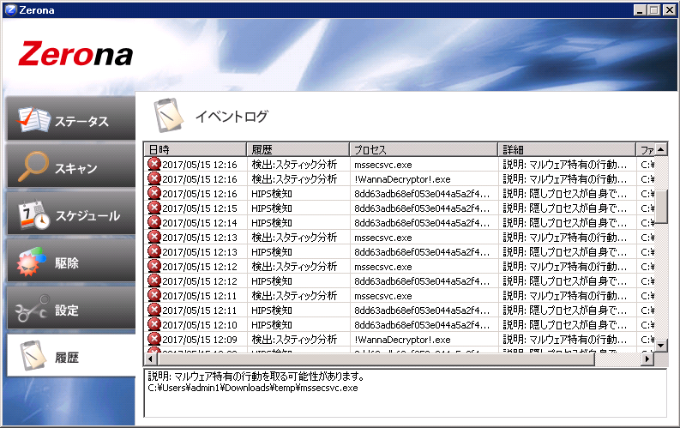Click error icon of 12:11 mssecsvc.exe row
Image resolution: width=680 pixels, height=428 pixels.
click(x=154, y=295)
